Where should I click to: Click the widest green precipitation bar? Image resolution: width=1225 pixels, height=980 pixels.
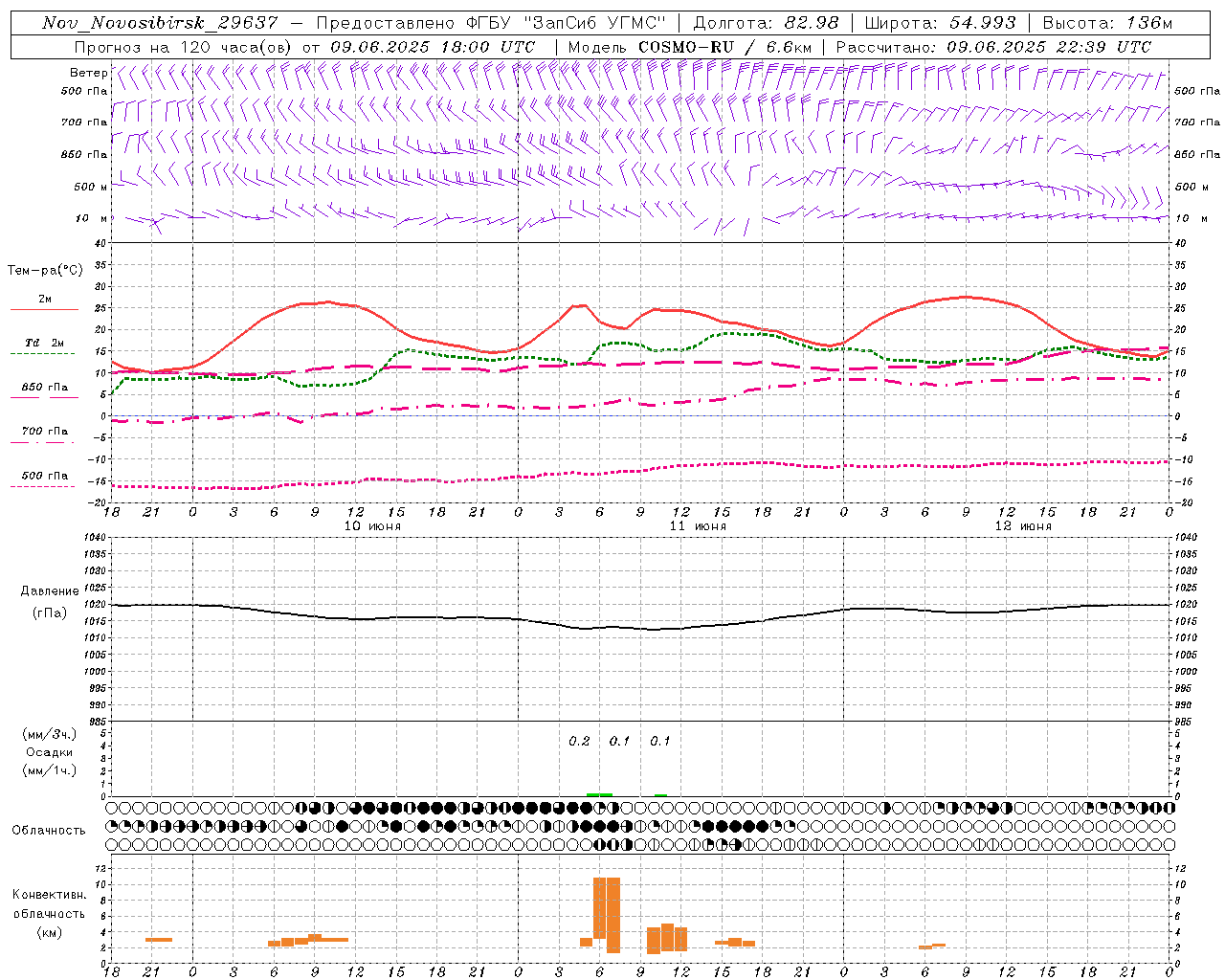[599, 794]
